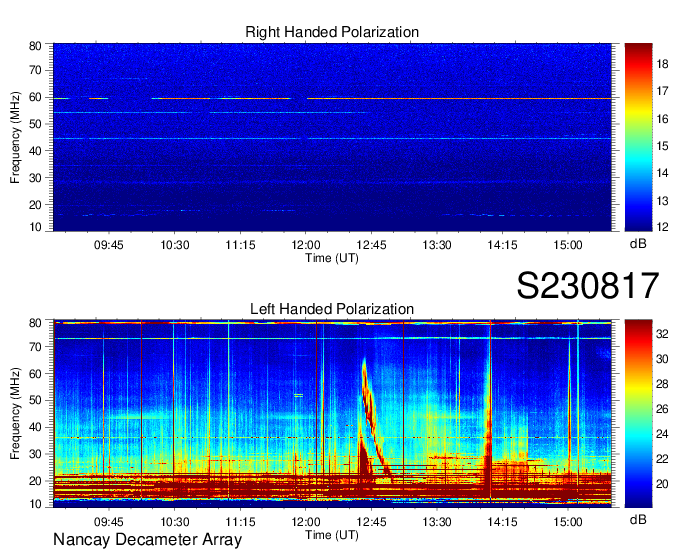Click the S230817 date identifier
This screenshot has height=552, width=680.
tap(588, 285)
